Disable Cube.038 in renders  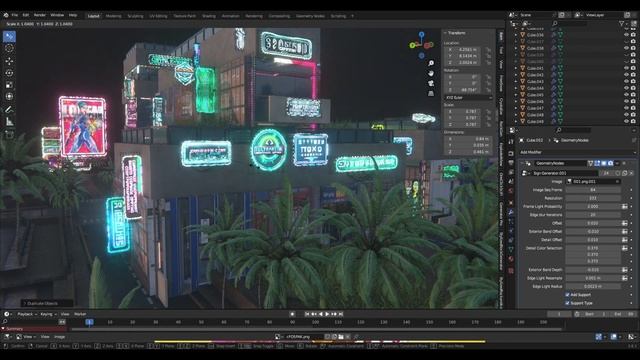[633, 48]
